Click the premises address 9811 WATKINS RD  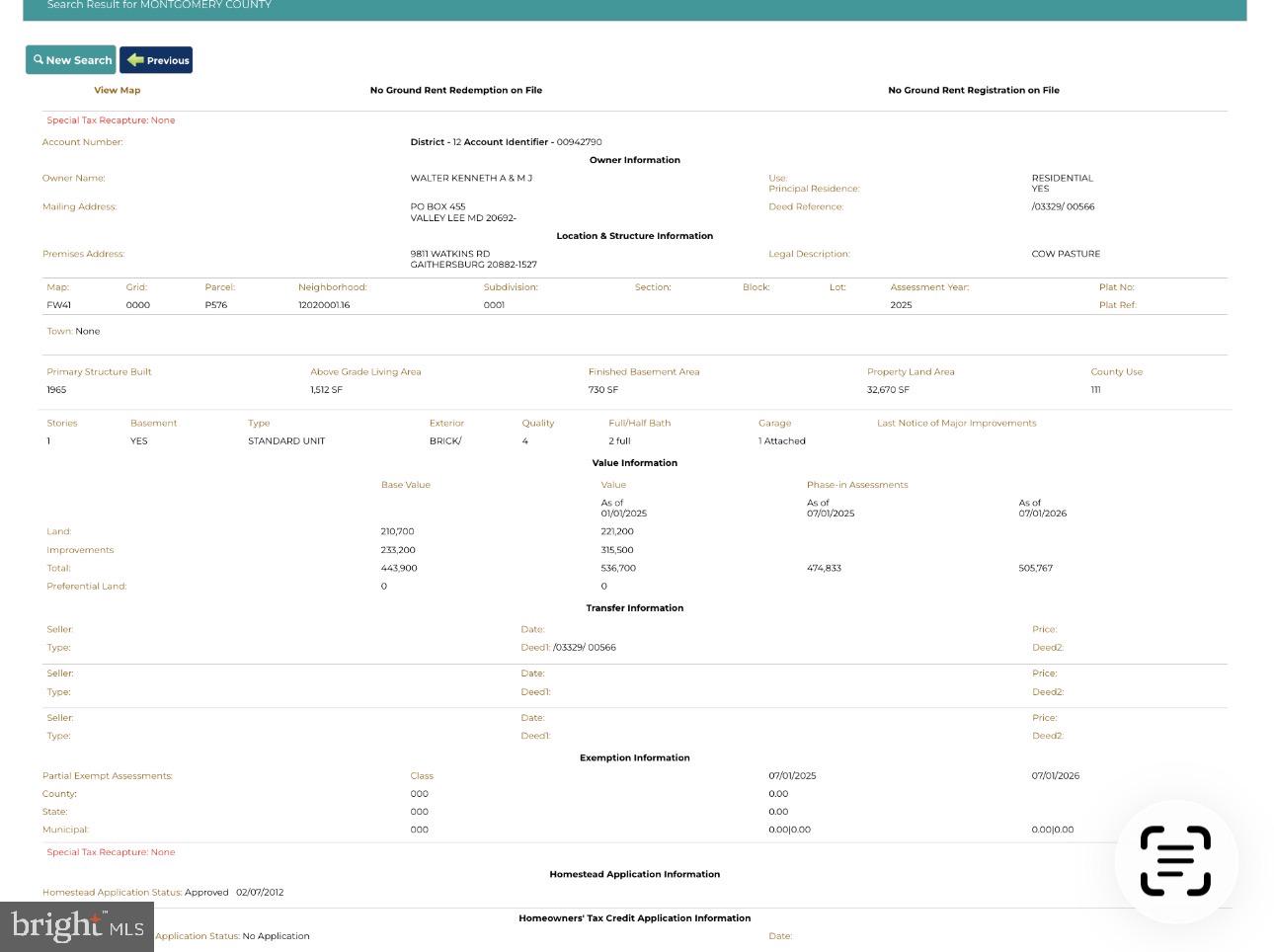pos(450,254)
